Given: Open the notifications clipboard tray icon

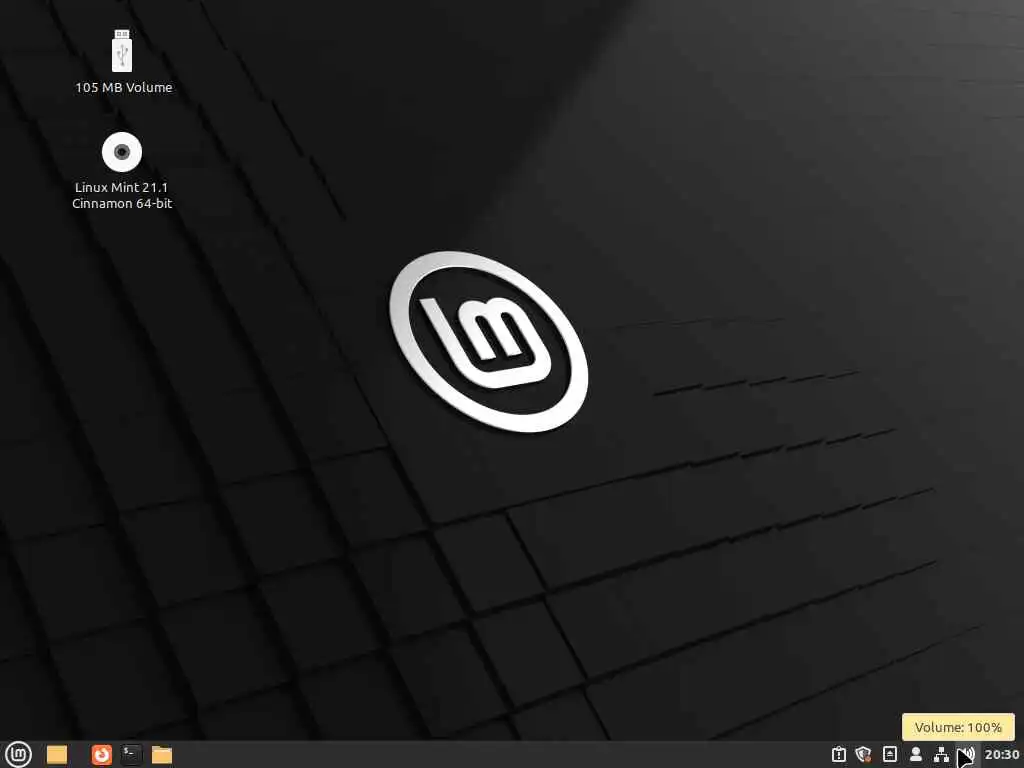Looking at the screenshot, I should click(x=839, y=755).
